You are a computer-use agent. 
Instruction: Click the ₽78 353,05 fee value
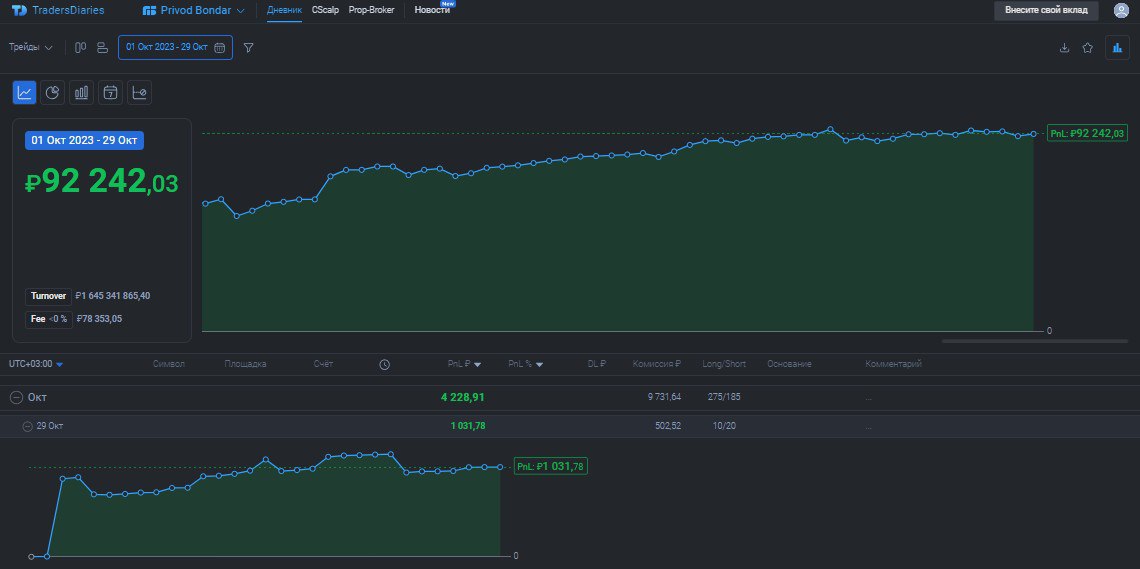[x=99, y=319]
